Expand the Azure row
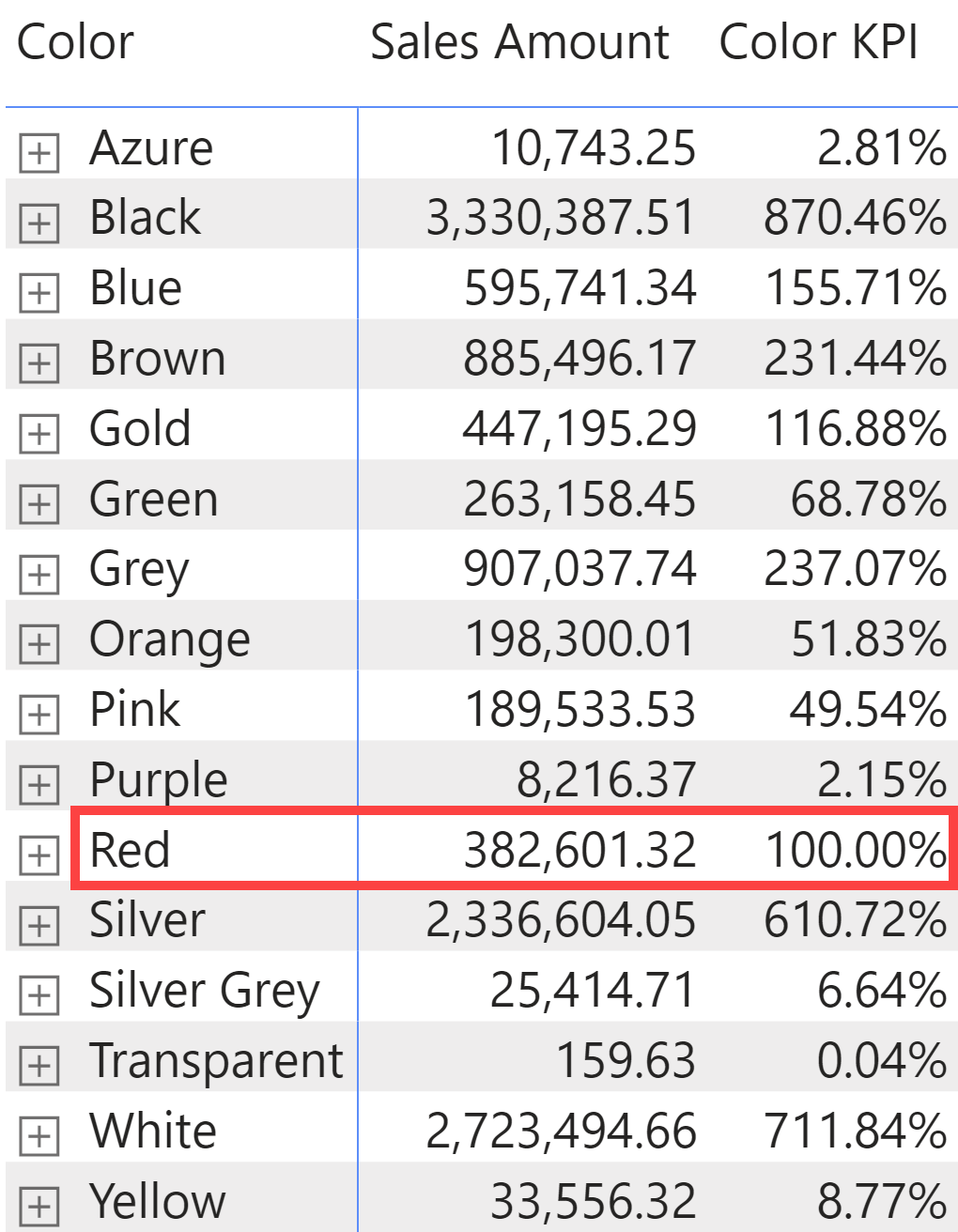The width and height of the screenshot is (958, 1232). pyautogui.click(x=39, y=151)
